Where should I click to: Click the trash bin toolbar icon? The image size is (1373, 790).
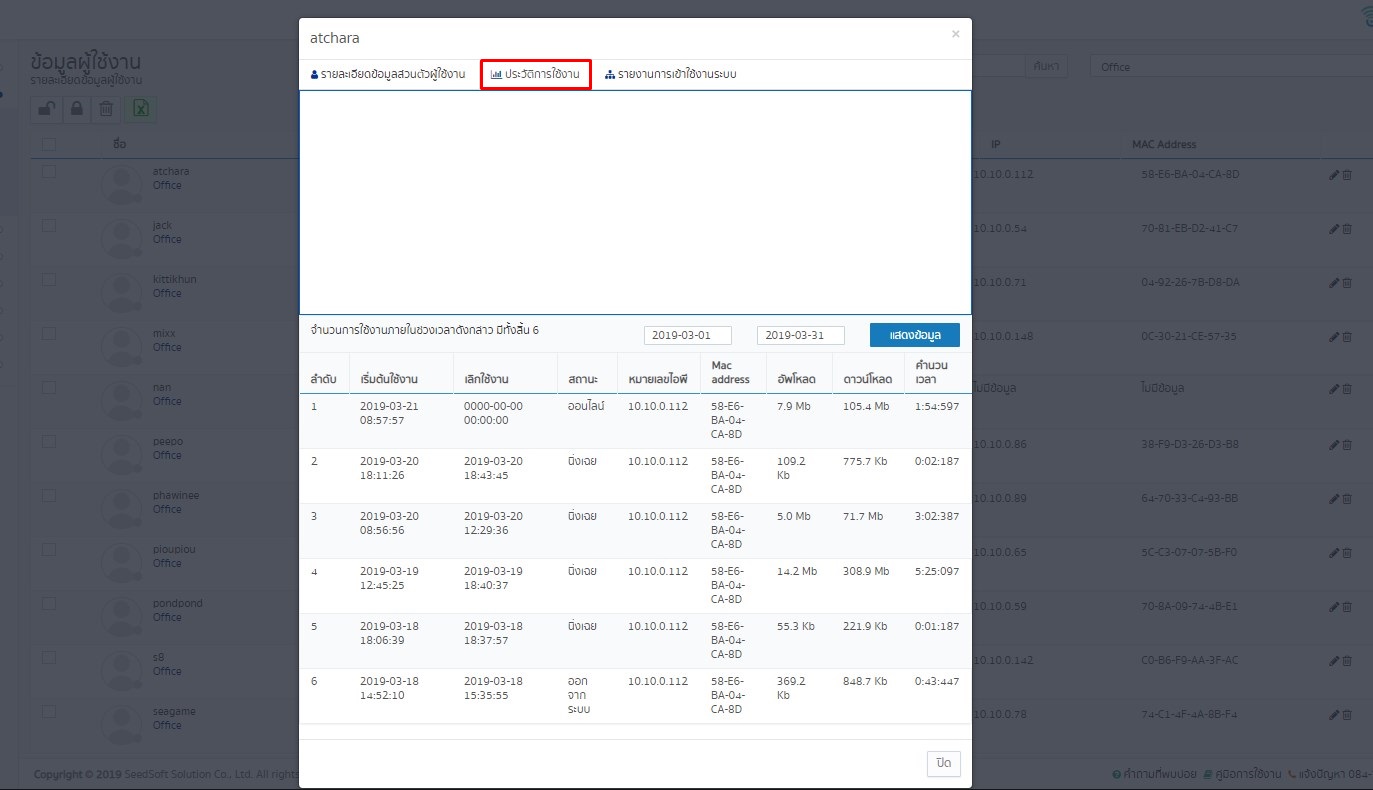tap(105, 110)
